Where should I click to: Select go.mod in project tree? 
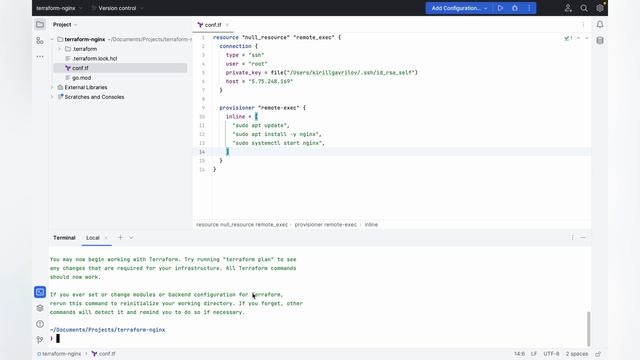82,78
